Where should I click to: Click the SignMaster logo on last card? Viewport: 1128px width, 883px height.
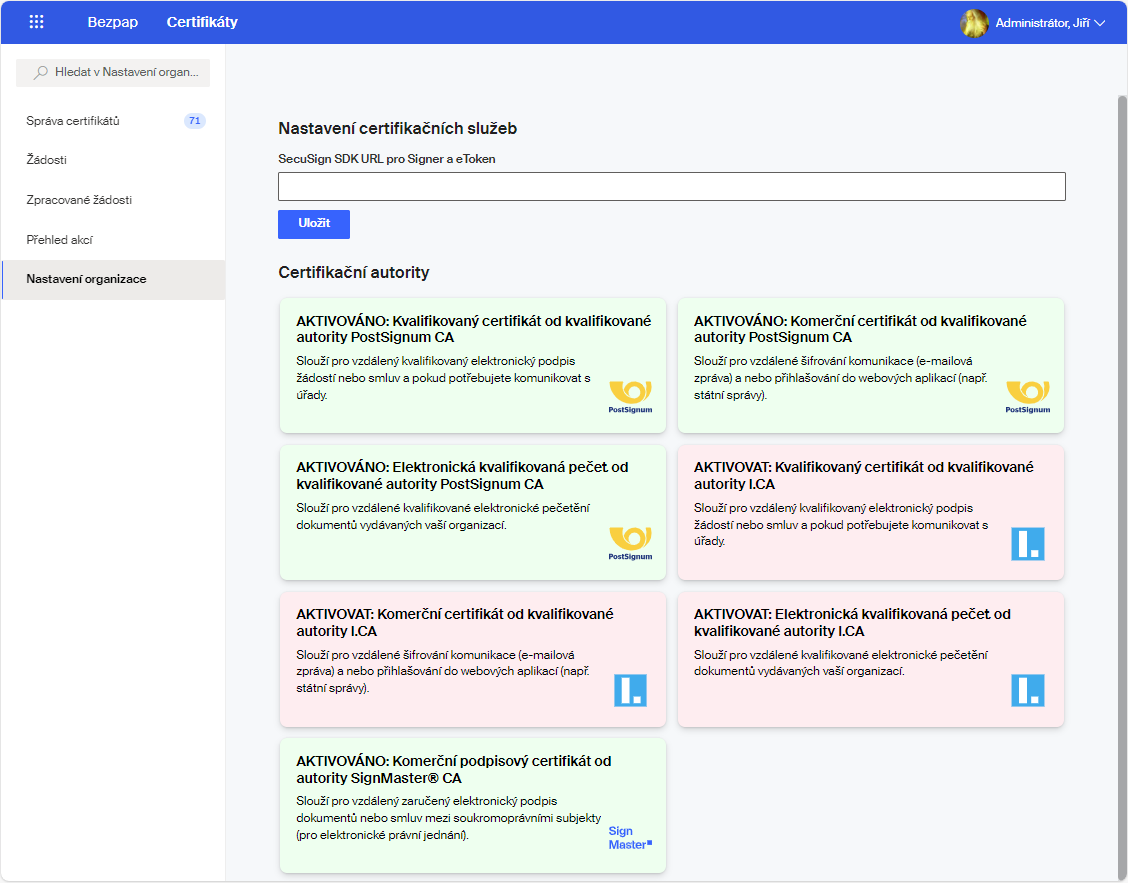tap(630, 838)
